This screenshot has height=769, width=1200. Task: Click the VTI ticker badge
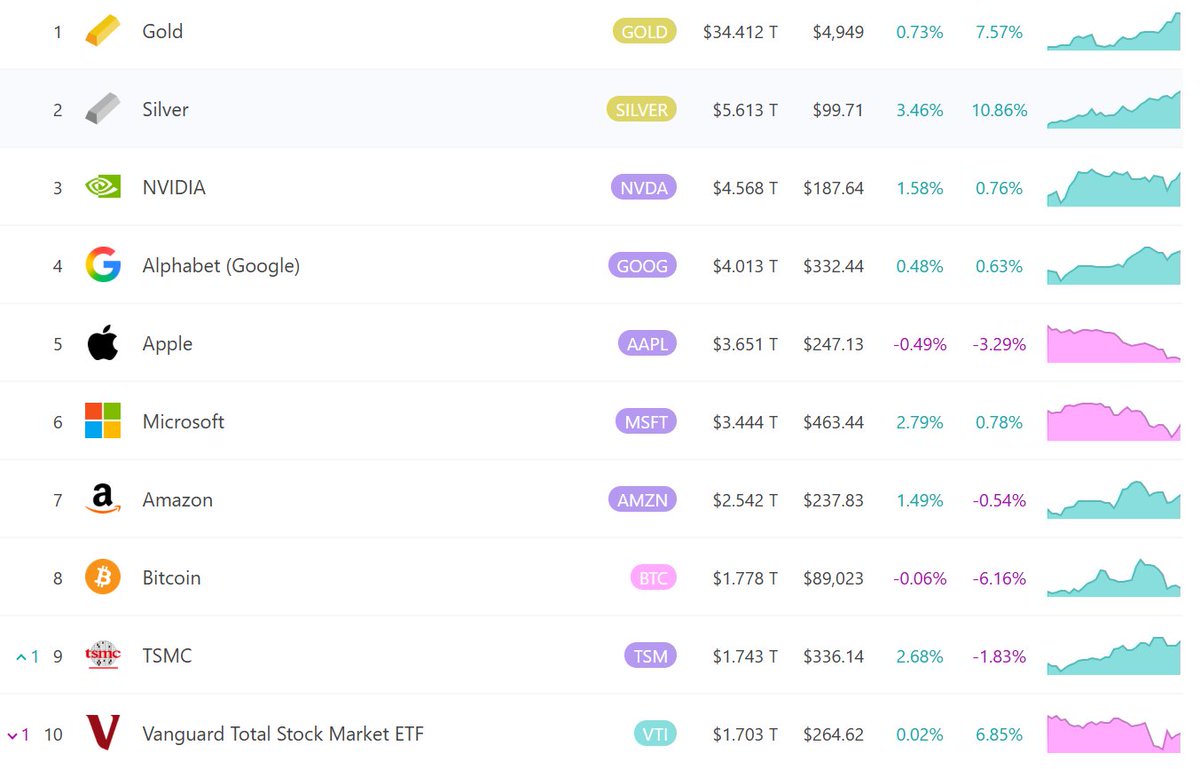point(654,734)
